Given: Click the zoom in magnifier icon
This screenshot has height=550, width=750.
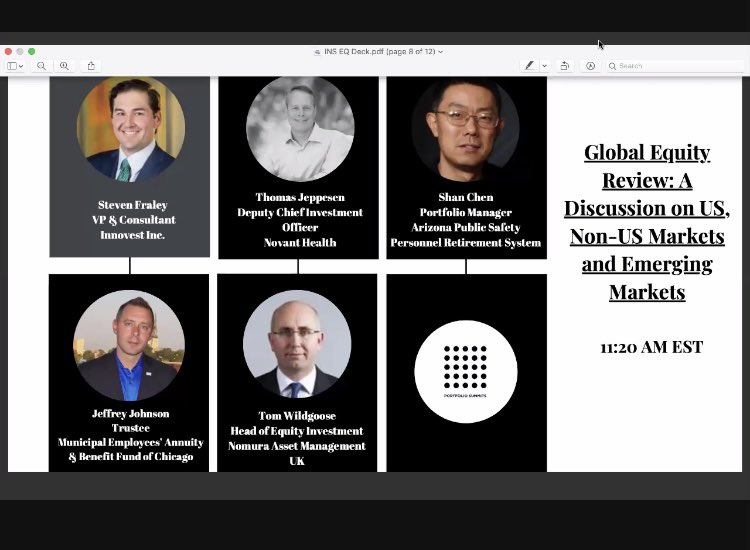Looking at the screenshot, I should click(64, 66).
